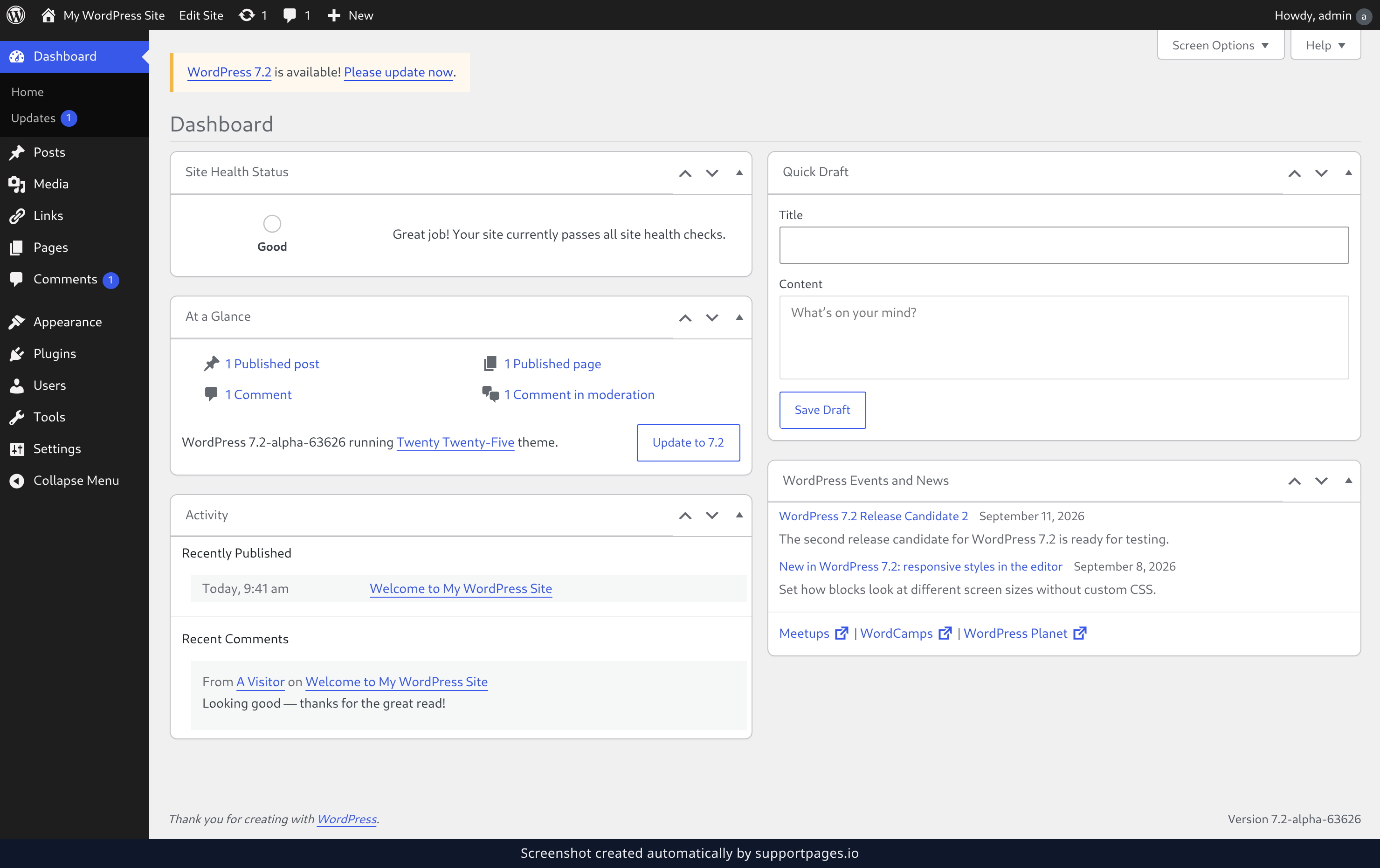Focus the What's on your mind content box
The width and height of the screenshot is (1380, 868).
tap(1063, 338)
